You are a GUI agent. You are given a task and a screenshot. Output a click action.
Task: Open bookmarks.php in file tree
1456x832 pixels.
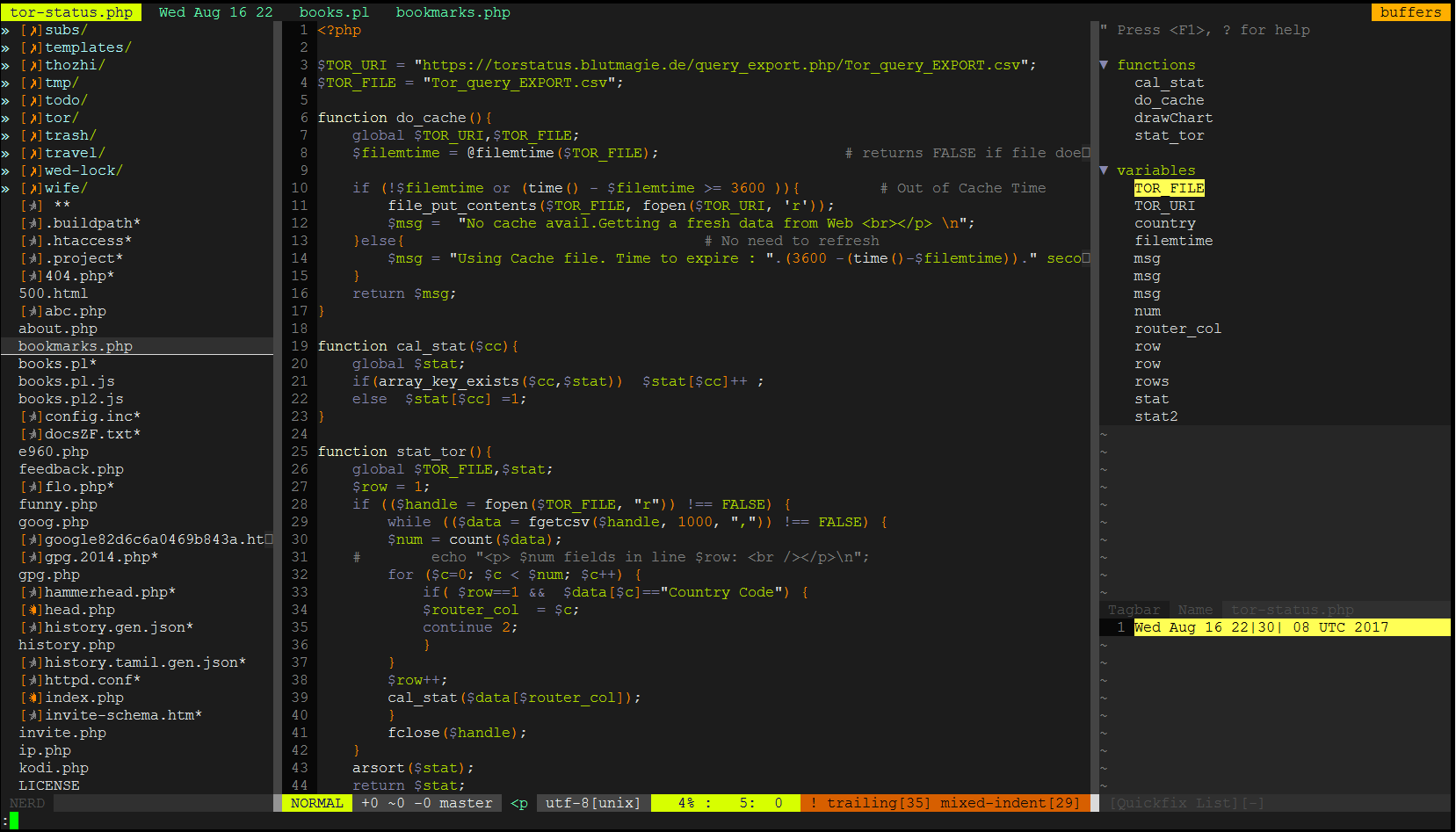[76, 346]
